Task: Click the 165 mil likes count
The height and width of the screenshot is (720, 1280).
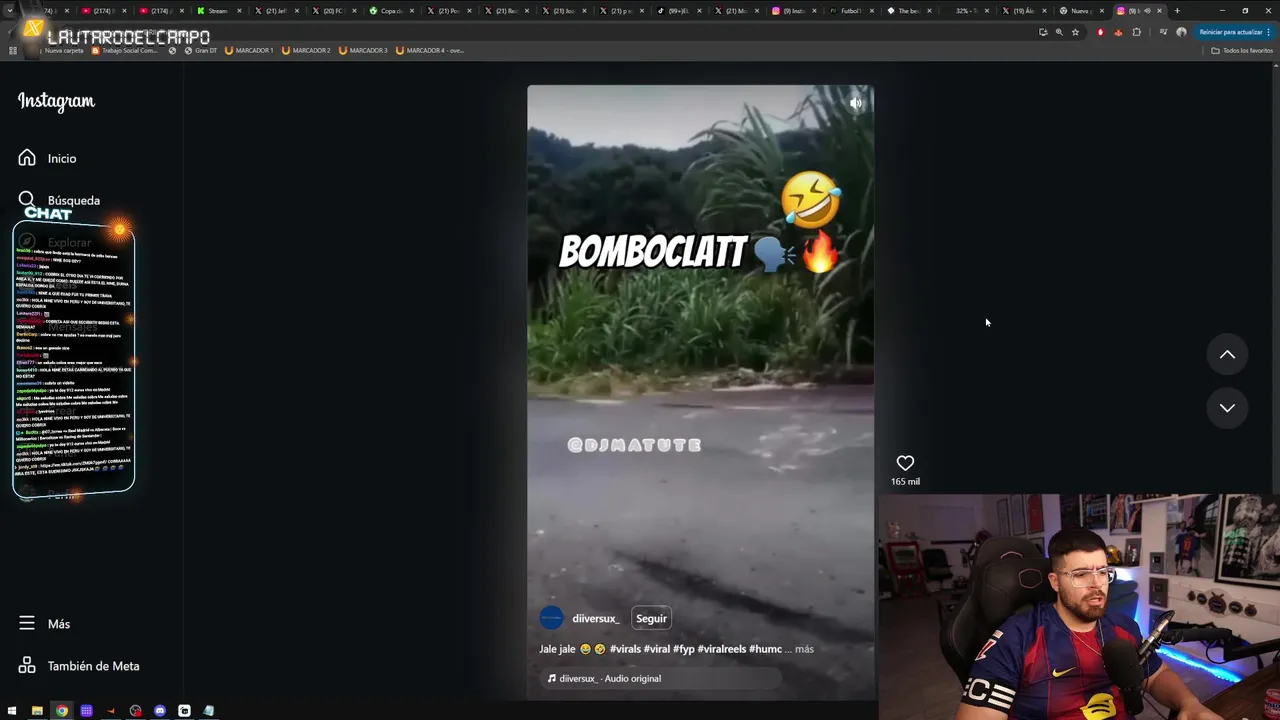Action: 905,481
